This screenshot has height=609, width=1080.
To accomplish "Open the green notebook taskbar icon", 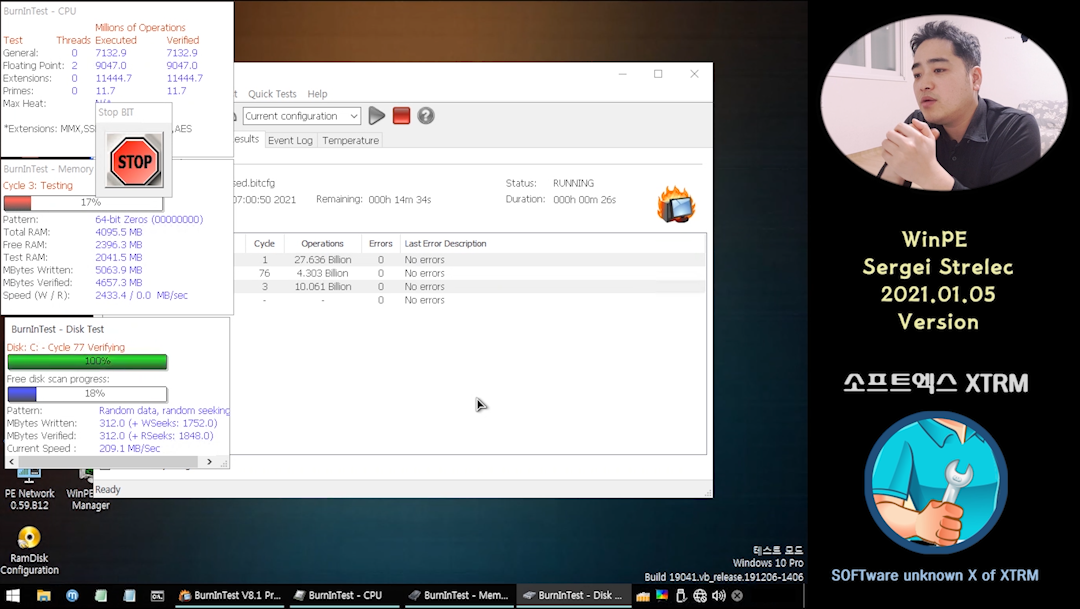I will pos(101,595).
